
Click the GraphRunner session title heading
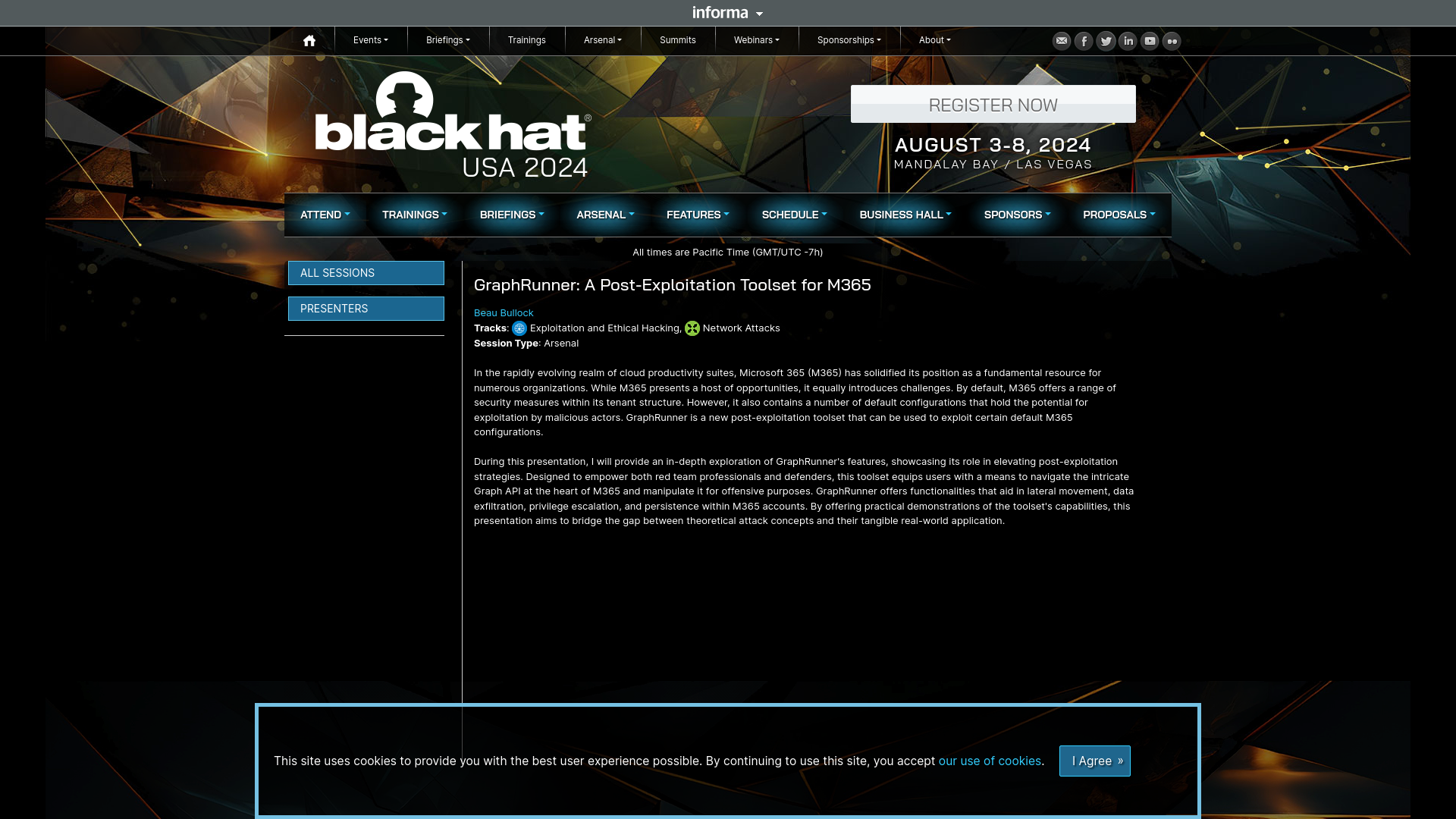tap(673, 284)
